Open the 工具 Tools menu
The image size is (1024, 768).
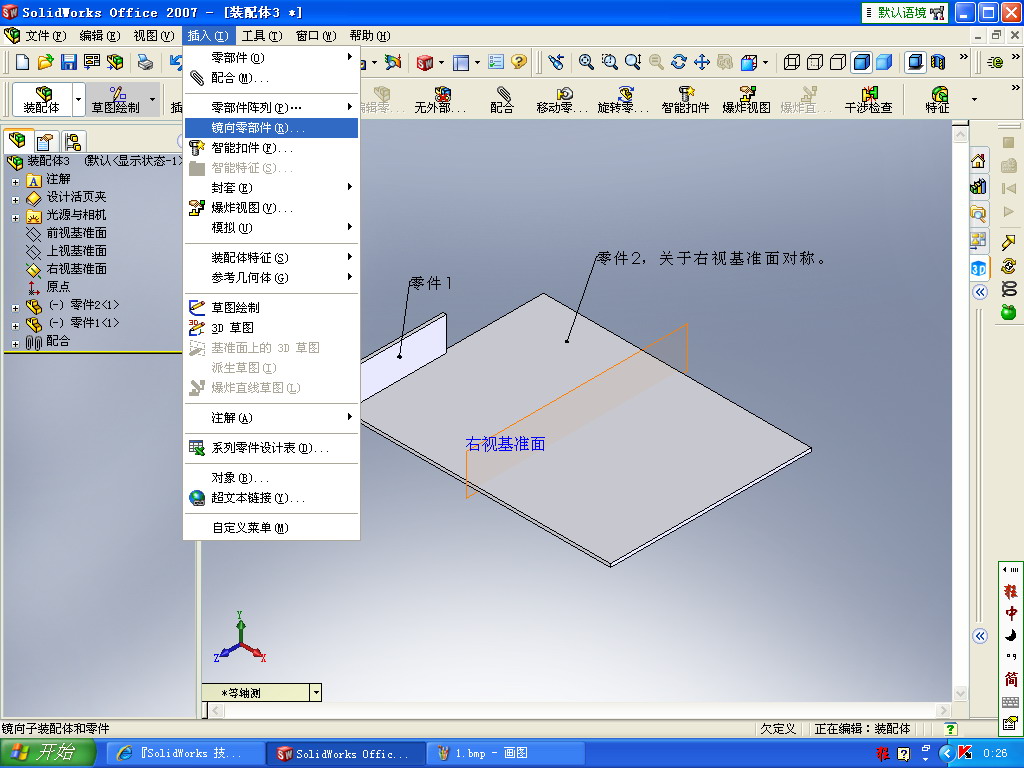pos(261,35)
